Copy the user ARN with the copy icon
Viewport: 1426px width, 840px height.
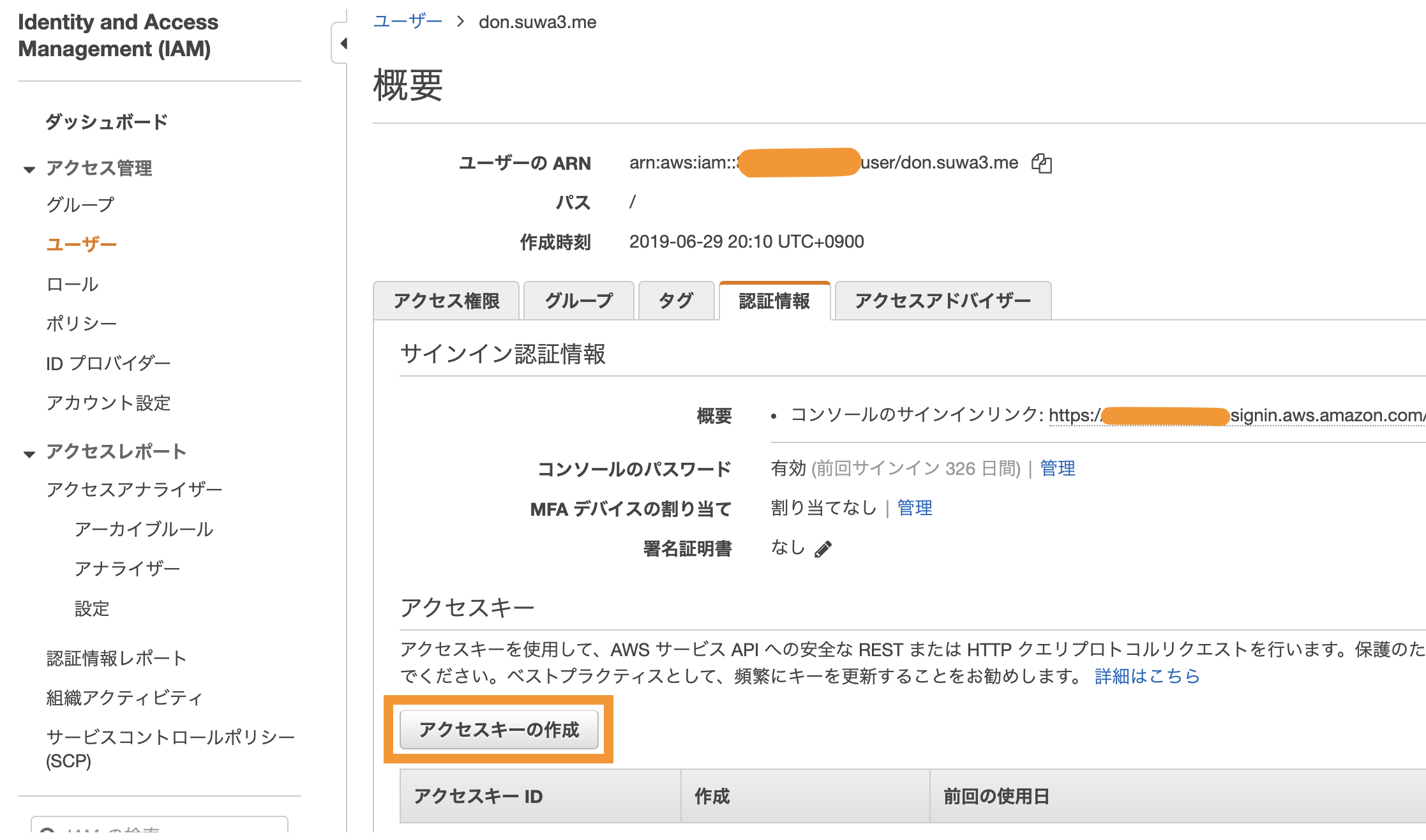(x=1042, y=163)
